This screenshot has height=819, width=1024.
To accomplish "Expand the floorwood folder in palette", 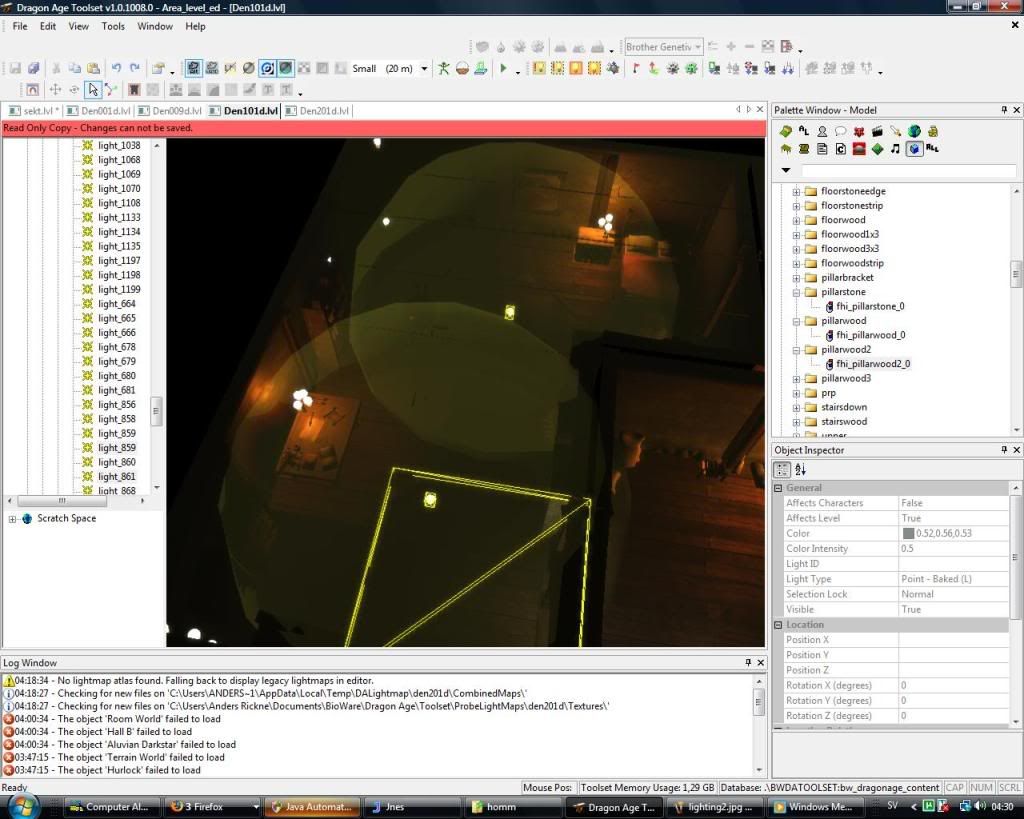I will click(797, 220).
